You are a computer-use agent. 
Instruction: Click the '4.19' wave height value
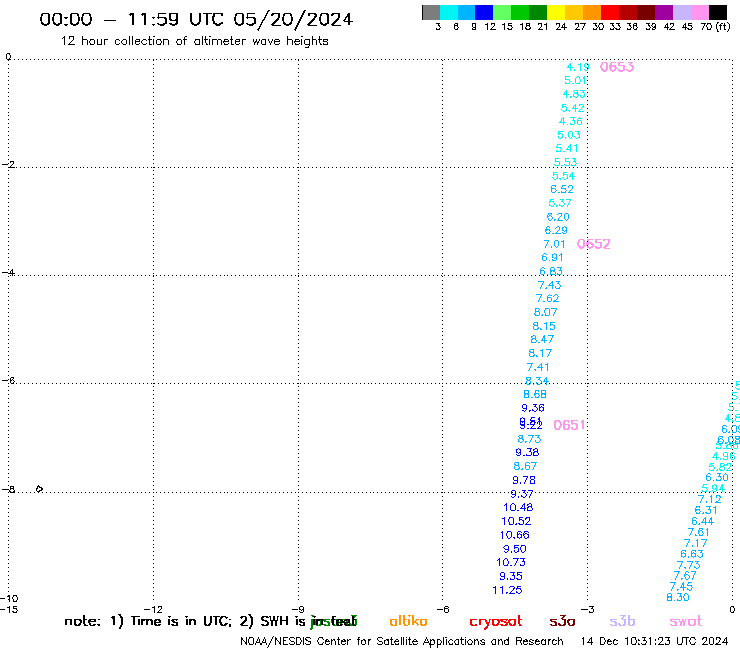pyautogui.click(x=578, y=67)
